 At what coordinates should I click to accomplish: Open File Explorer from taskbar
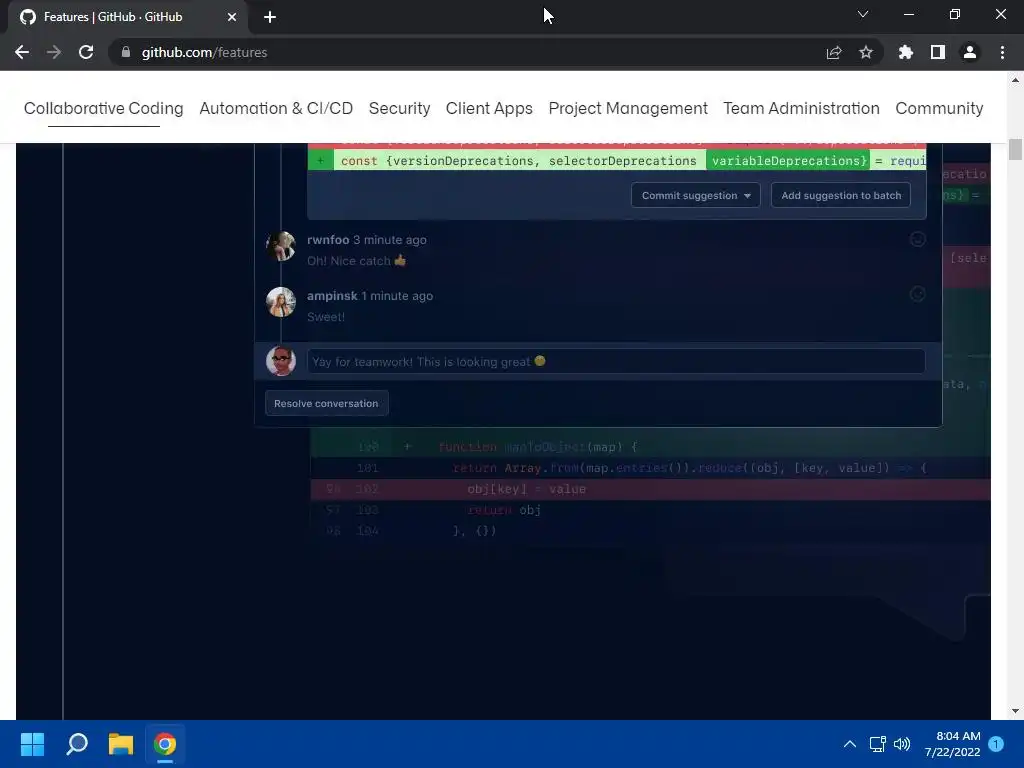click(121, 744)
